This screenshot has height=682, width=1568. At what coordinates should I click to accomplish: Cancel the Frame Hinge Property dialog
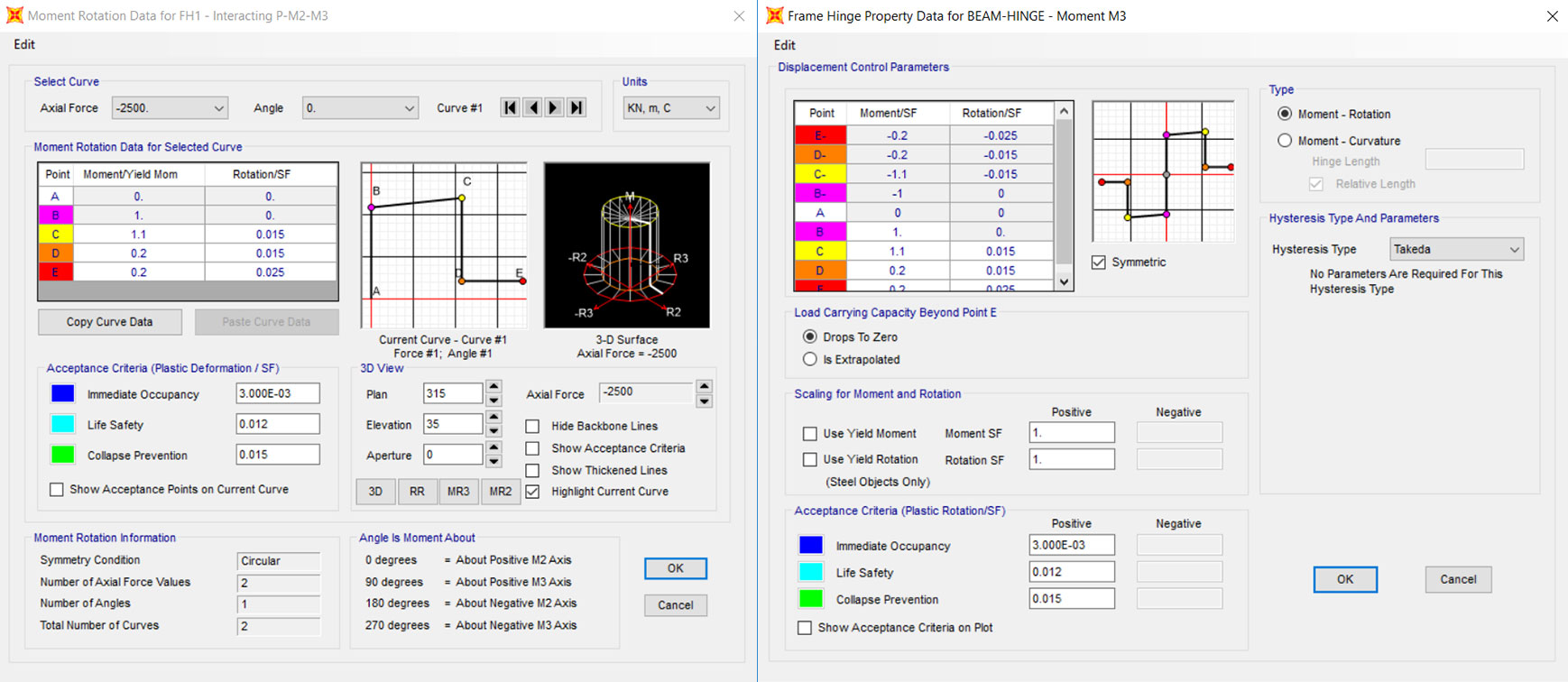pyautogui.click(x=1459, y=579)
